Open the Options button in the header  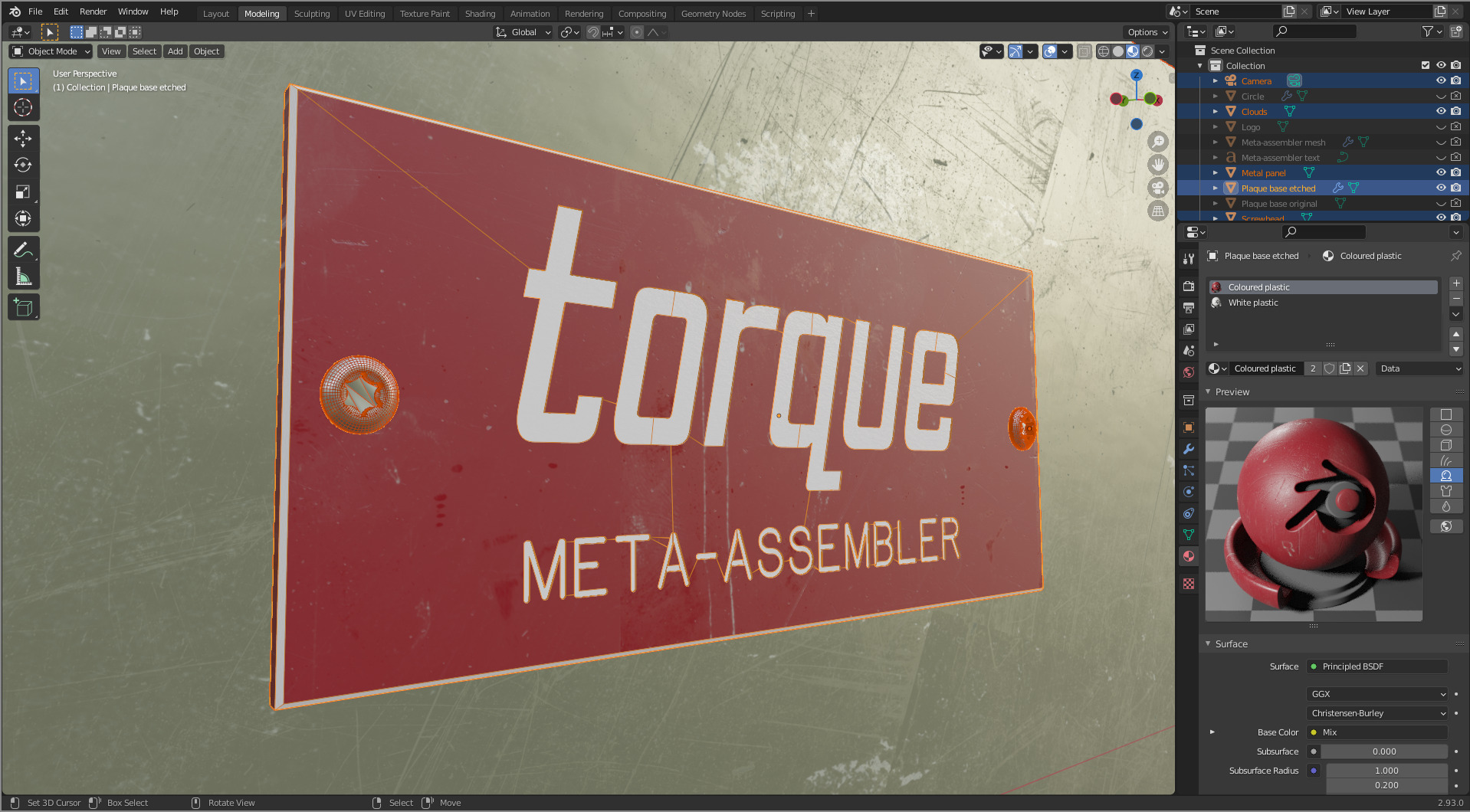click(1147, 32)
